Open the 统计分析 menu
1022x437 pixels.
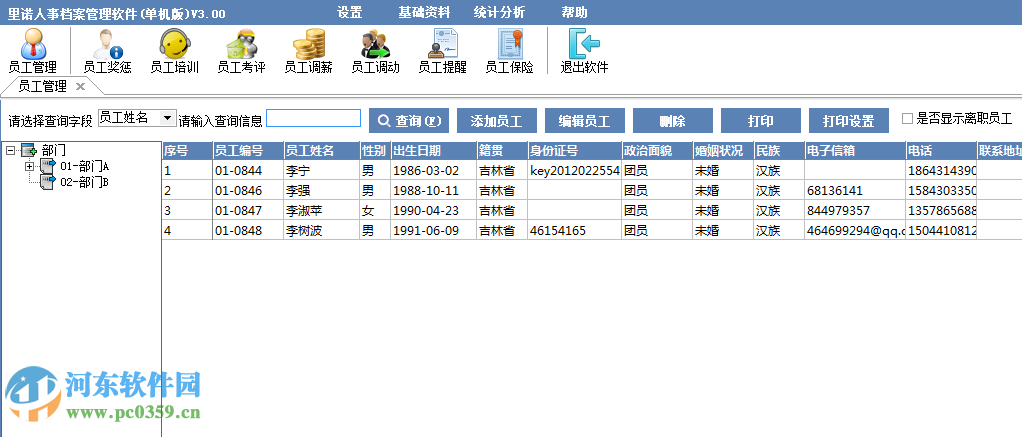[499, 12]
